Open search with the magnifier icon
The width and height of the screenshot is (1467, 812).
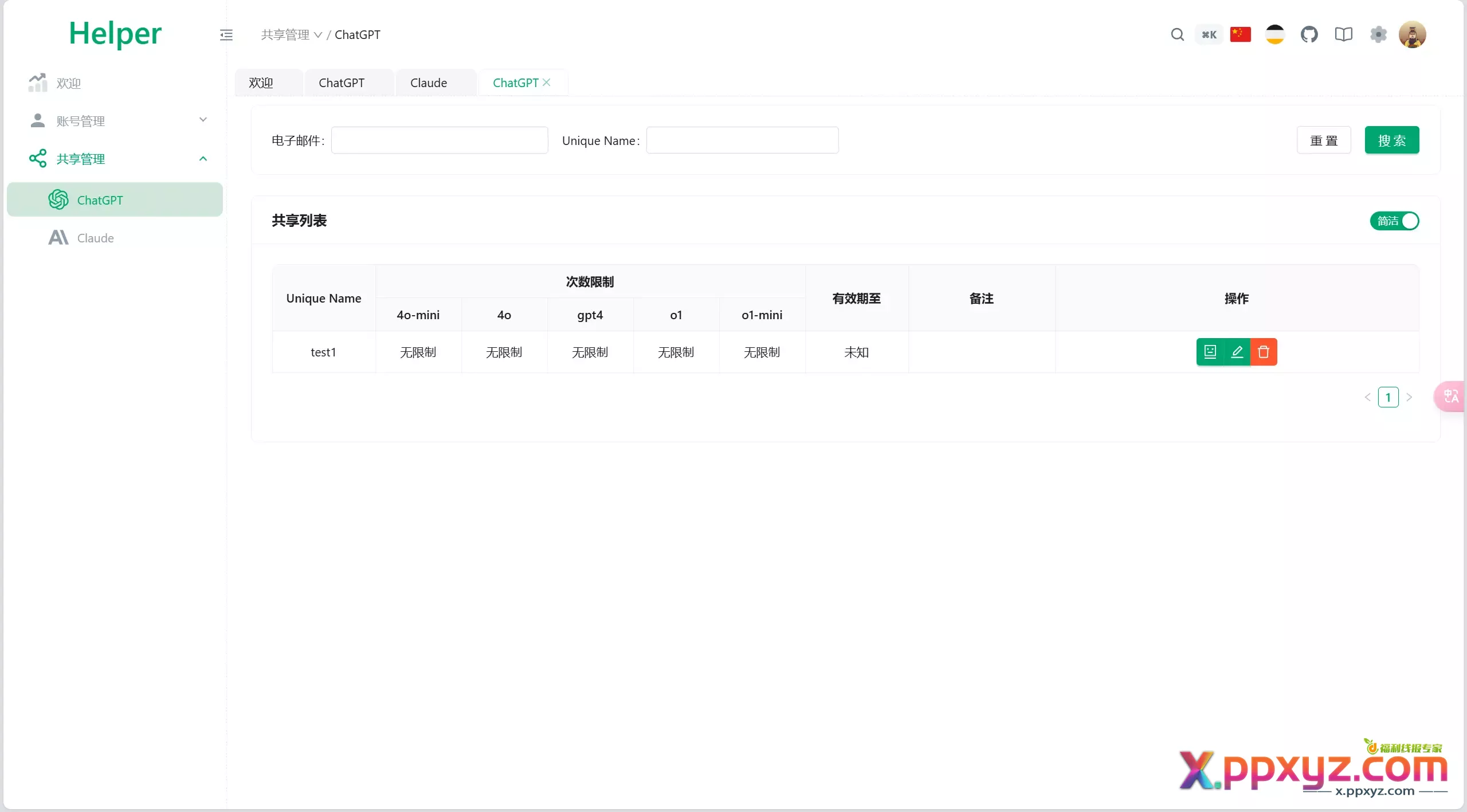[x=1177, y=35]
